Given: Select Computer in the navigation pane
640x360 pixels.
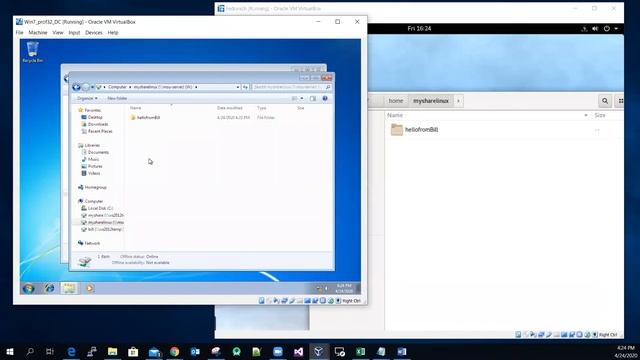Looking at the screenshot, I should point(91,201).
